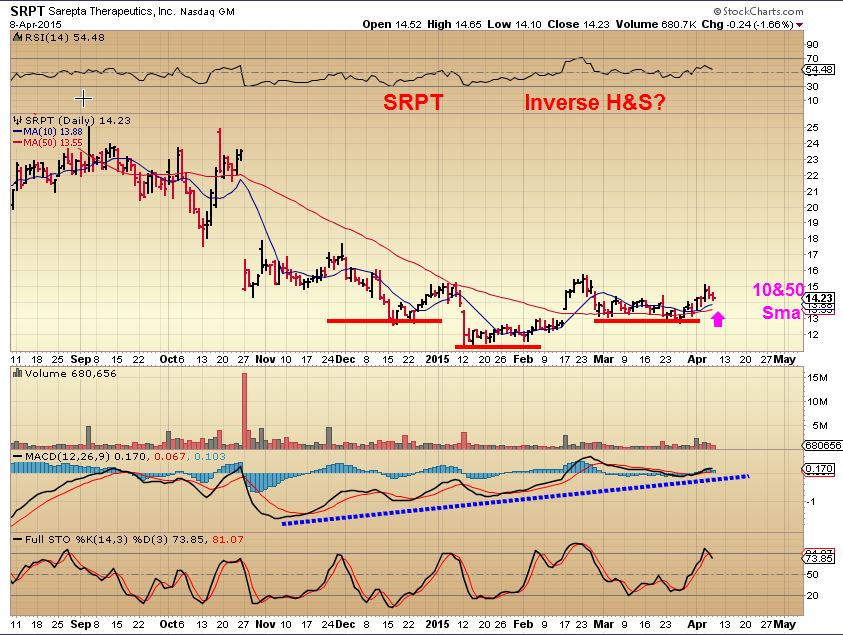Click Dec on the stochastic panel date axis
The height and width of the screenshot is (635, 843).
tap(345, 625)
